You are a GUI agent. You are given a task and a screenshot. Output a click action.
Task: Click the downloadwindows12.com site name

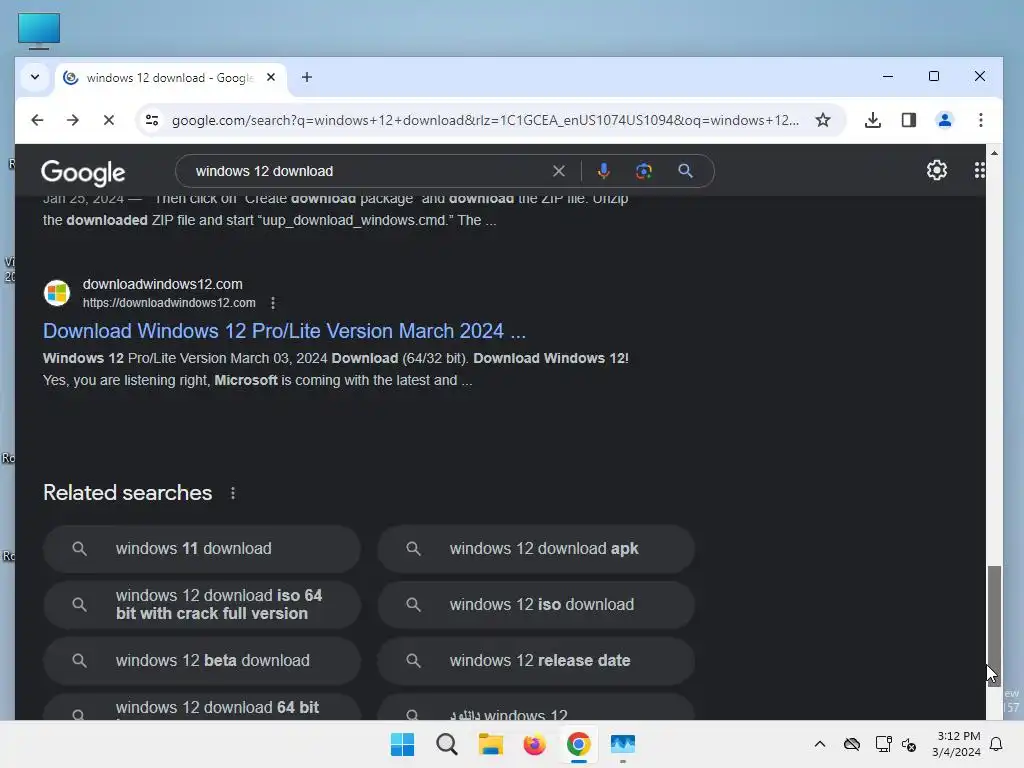[x=163, y=284]
